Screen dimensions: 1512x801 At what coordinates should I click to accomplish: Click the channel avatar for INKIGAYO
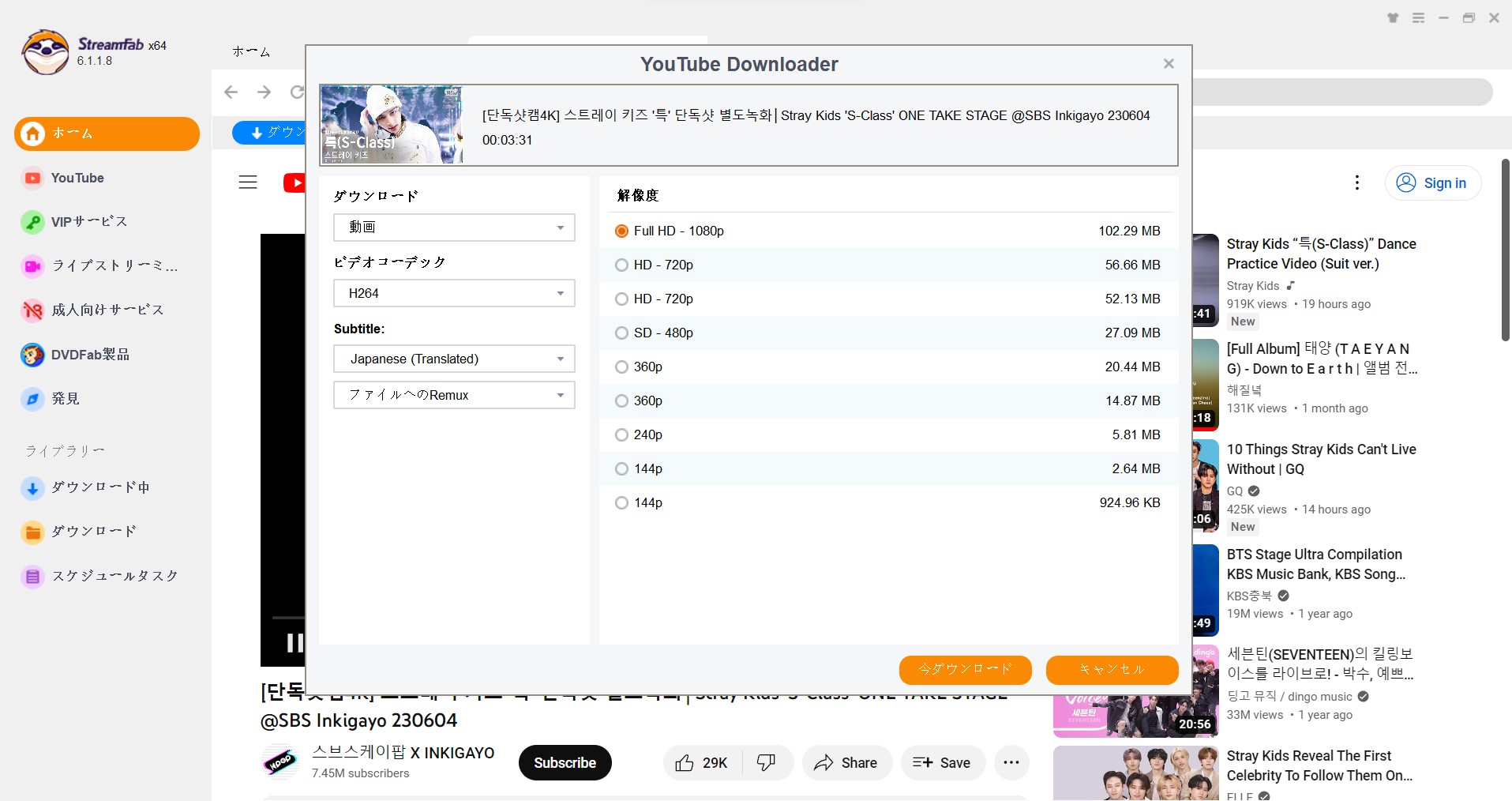click(x=280, y=762)
